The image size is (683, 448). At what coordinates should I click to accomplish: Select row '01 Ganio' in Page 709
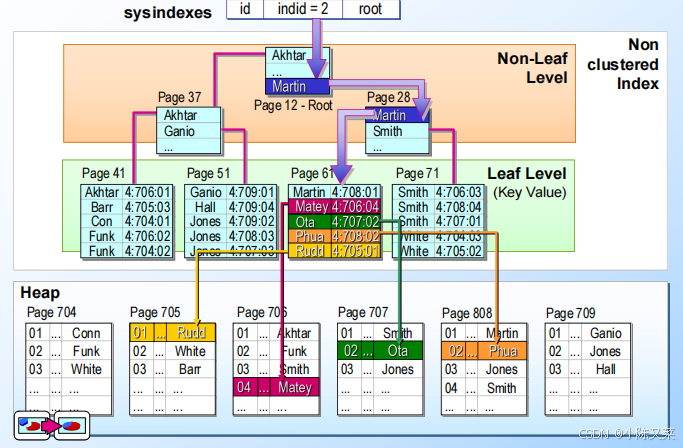pyautogui.click(x=588, y=333)
